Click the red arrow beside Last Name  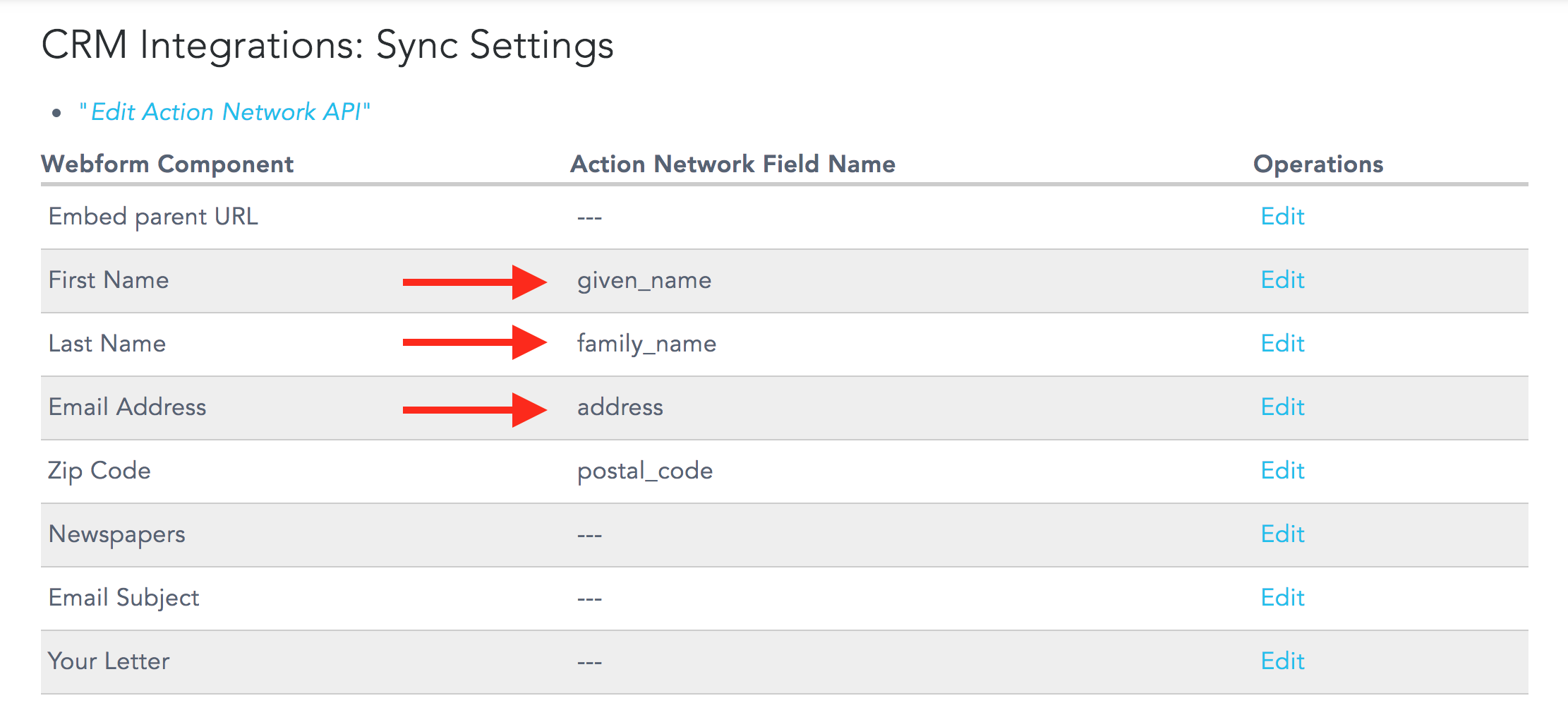(x=475, y=342)
